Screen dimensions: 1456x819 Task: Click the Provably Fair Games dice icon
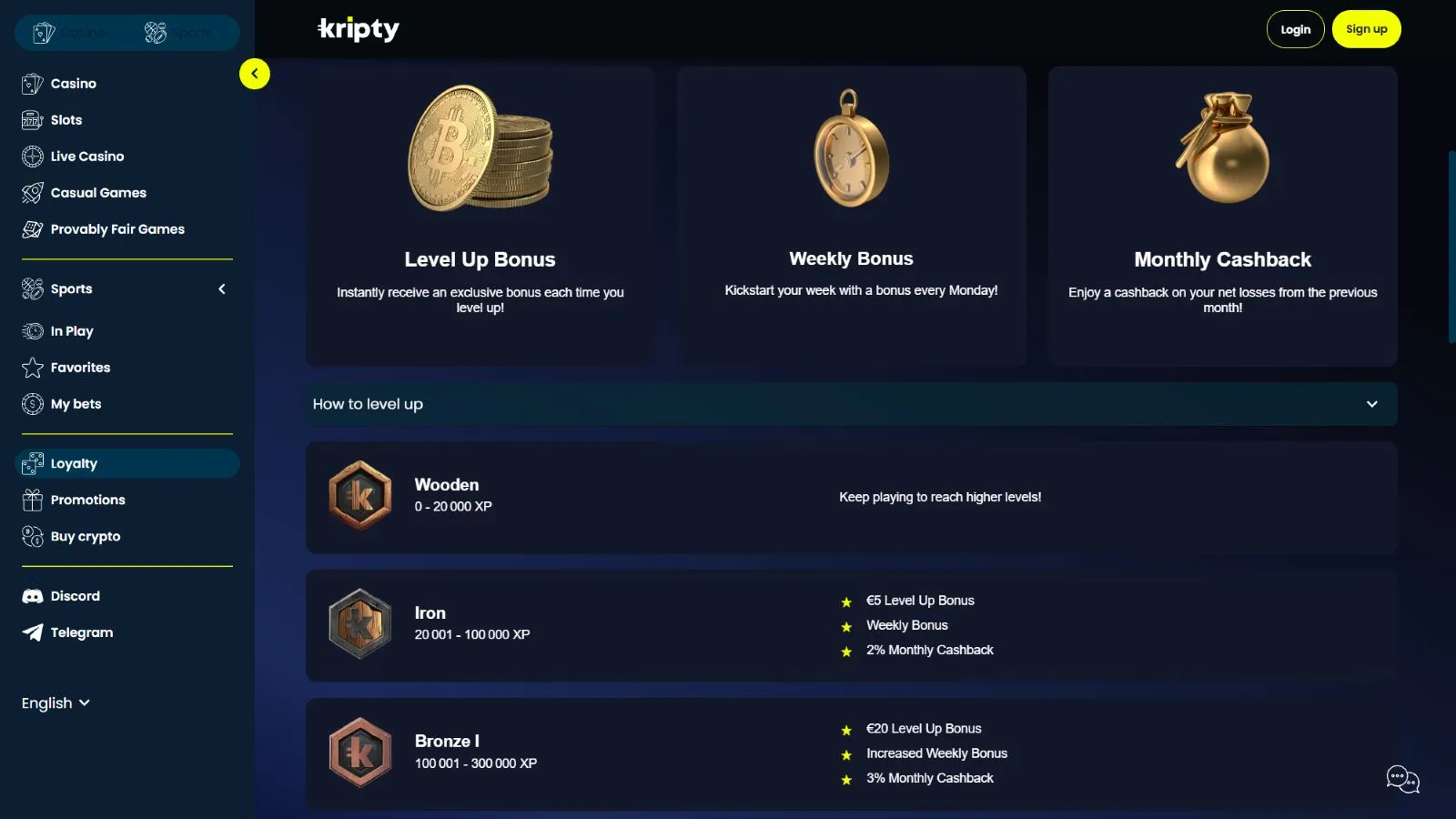tap(33, 229)
